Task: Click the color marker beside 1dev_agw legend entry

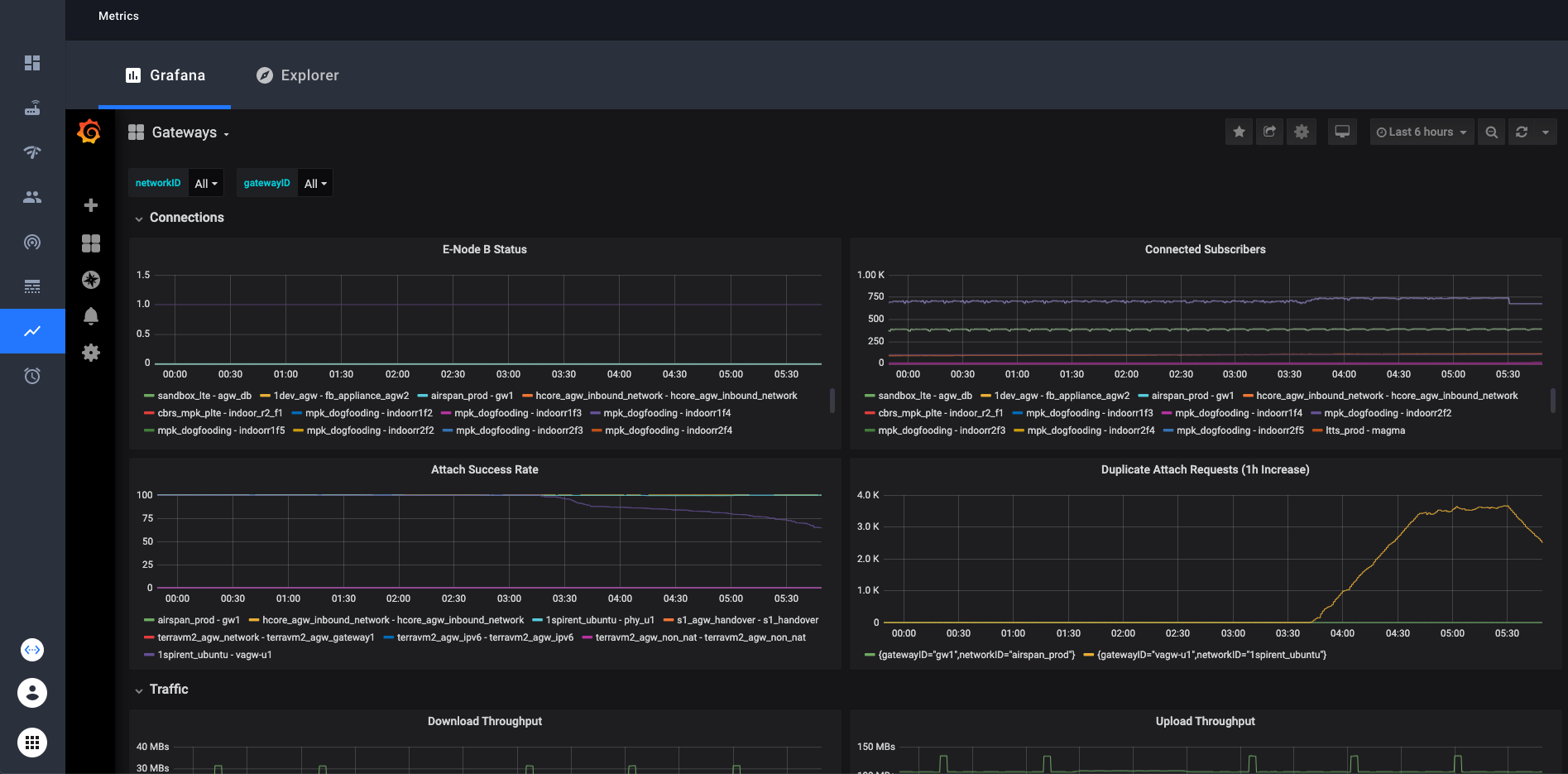Action: 266,395
